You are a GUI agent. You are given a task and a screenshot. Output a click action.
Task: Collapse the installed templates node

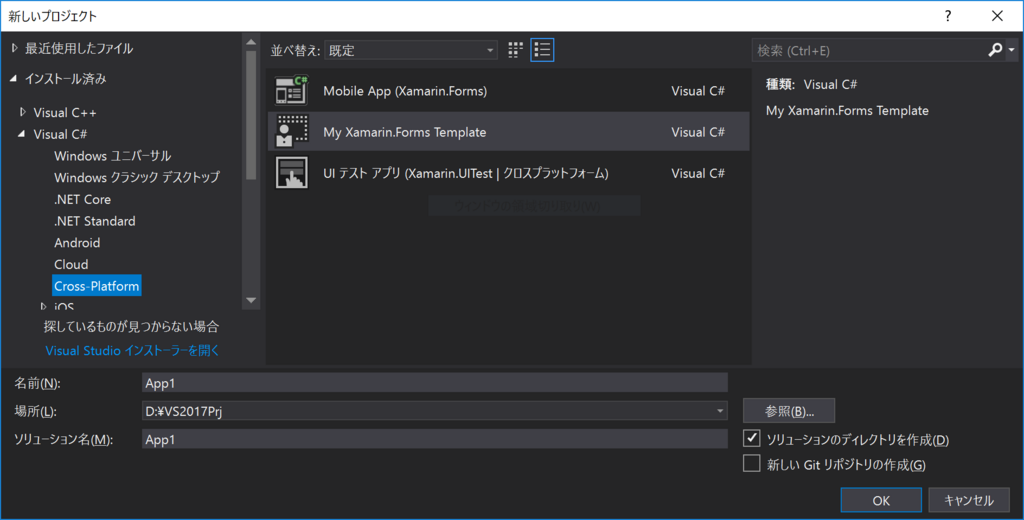pyautogui.click(x=14, y=78)
